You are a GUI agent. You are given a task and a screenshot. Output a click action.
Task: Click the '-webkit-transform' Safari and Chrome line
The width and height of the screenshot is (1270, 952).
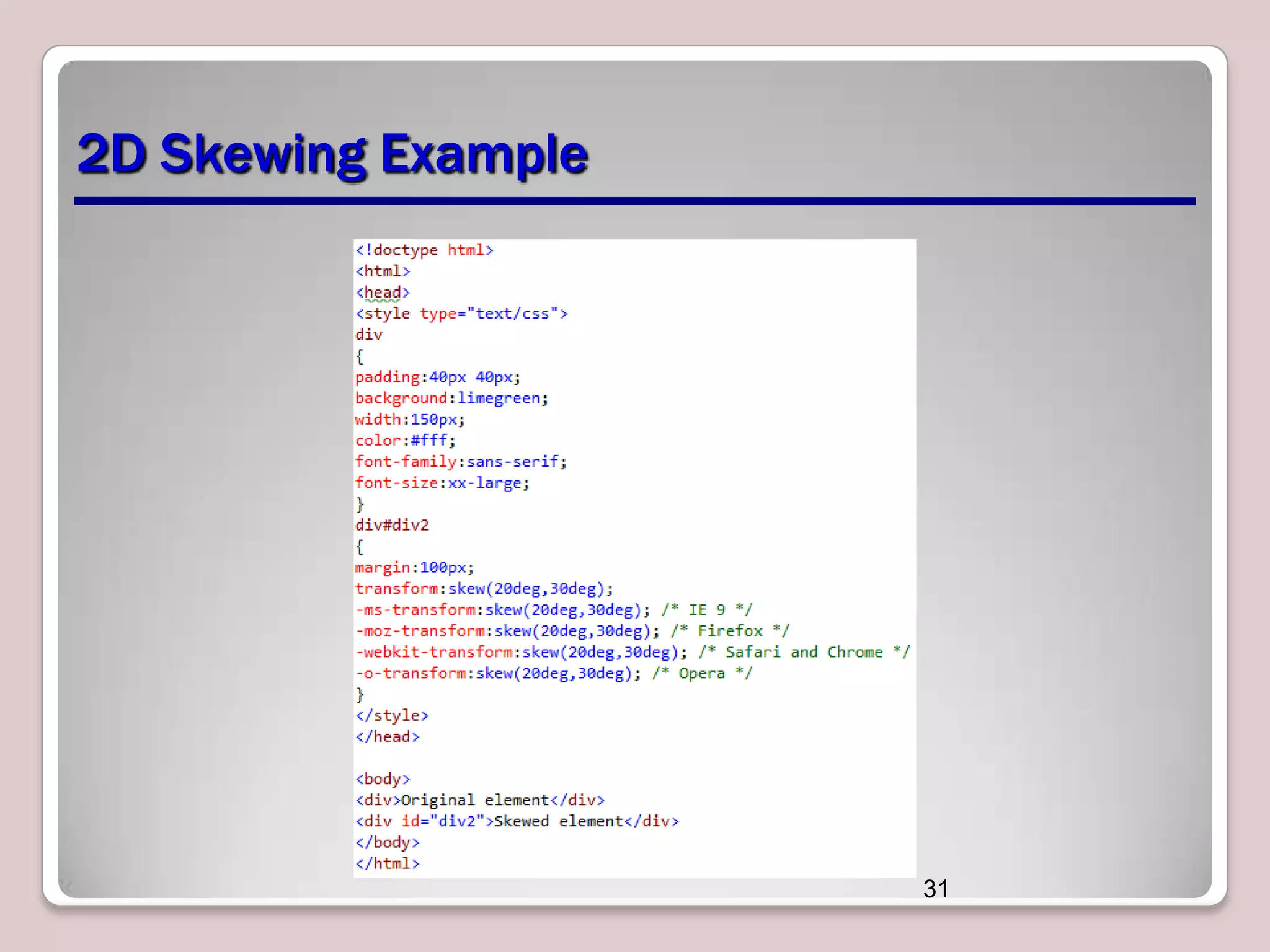[632, 652]
